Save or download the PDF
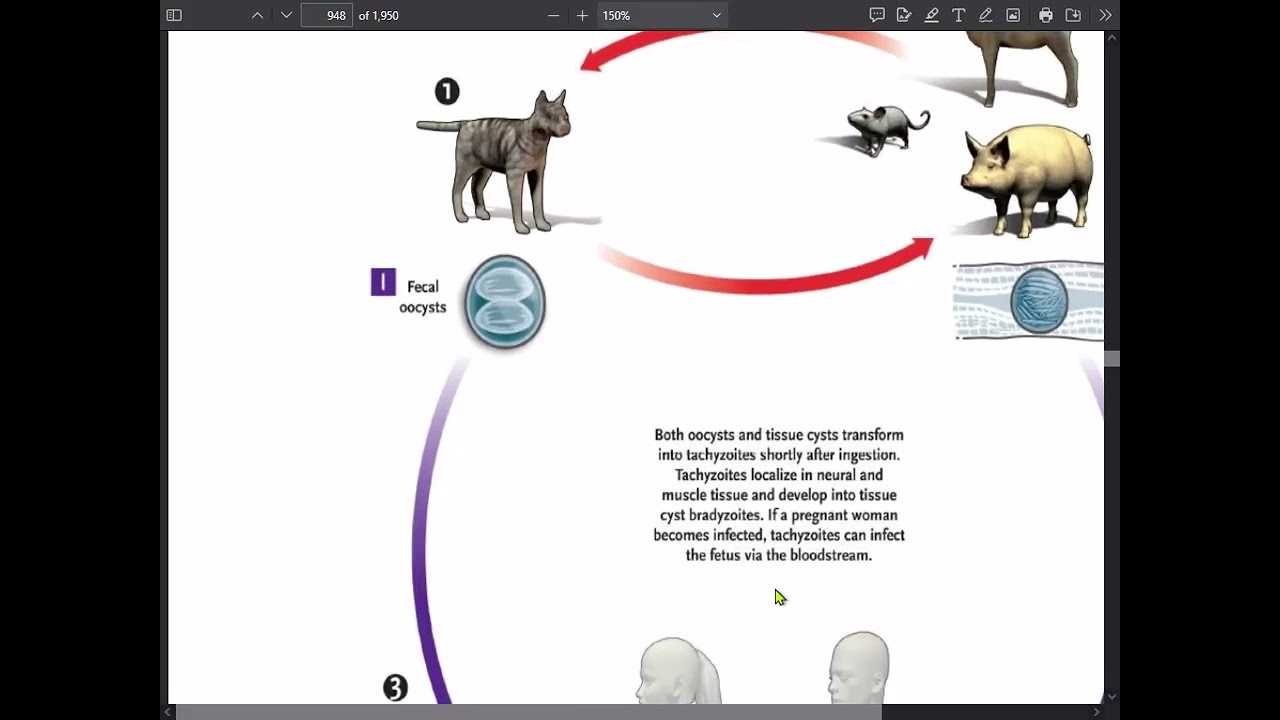Image resolution: width=1280 pixels, height=720 pixels. click(x=1073, y=15)
